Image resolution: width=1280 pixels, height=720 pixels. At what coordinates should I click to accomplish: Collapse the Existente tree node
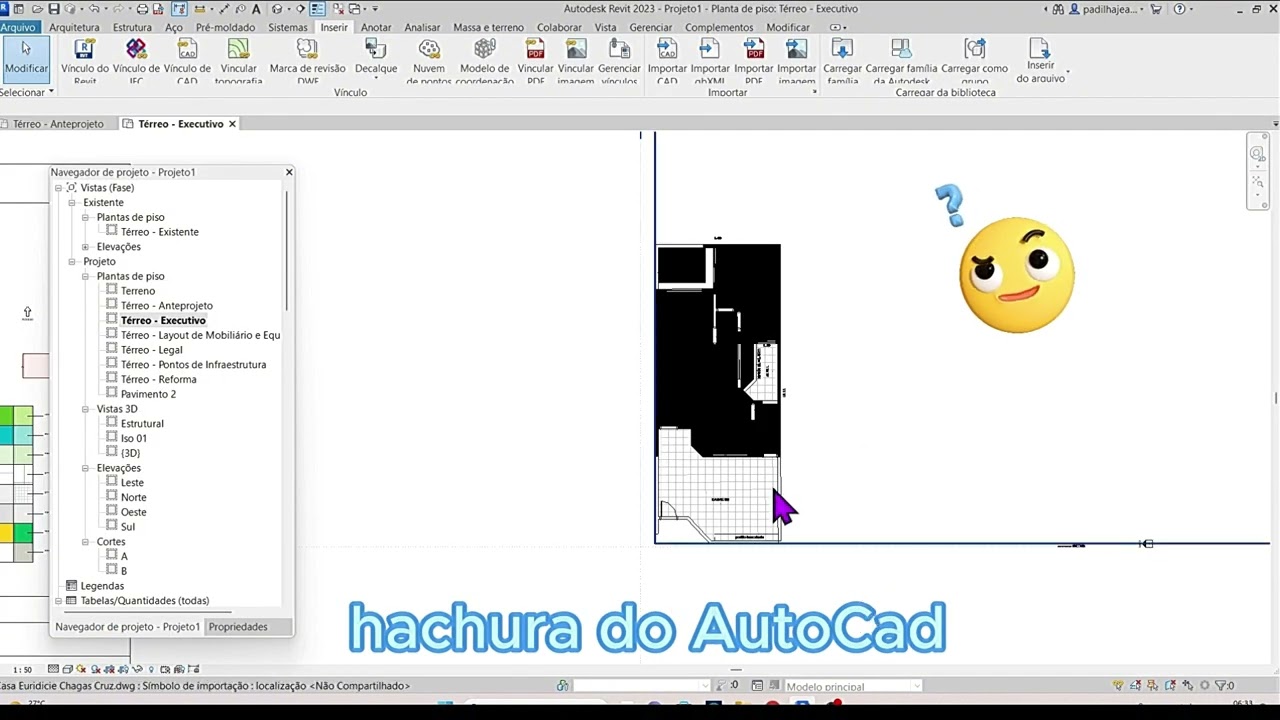tap(72, 203)
